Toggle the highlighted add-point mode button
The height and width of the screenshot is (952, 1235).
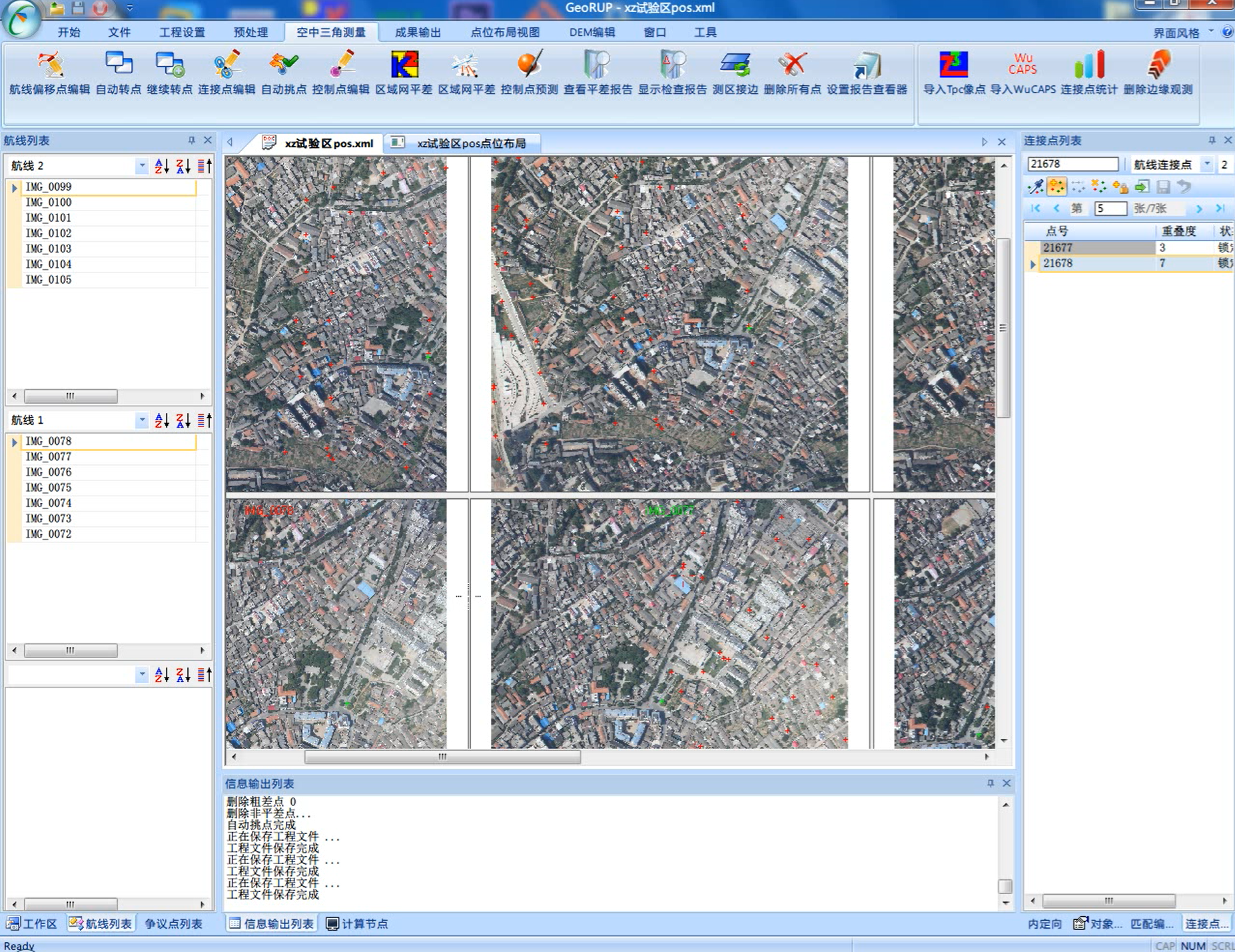coord(1056,187)
